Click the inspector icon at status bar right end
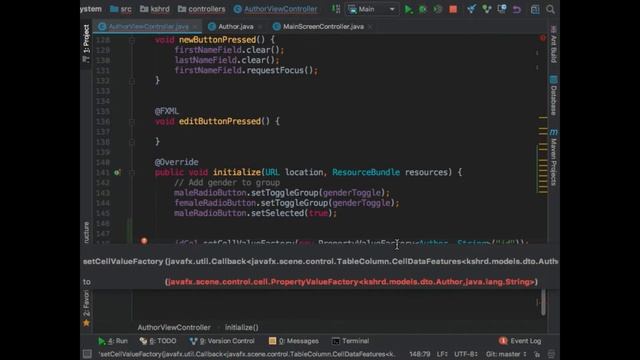Image resolution: width=640 pixels, height=360 pixels. [x=551, y=354]
